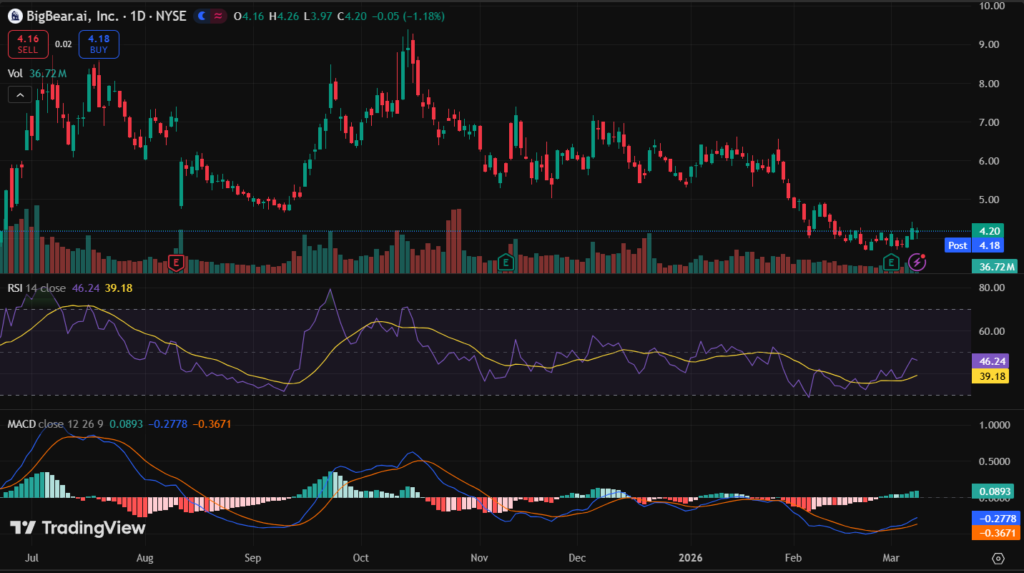Click the green earnings marker near November
This screenshot has height=573, width=1024.
(506, 262)
